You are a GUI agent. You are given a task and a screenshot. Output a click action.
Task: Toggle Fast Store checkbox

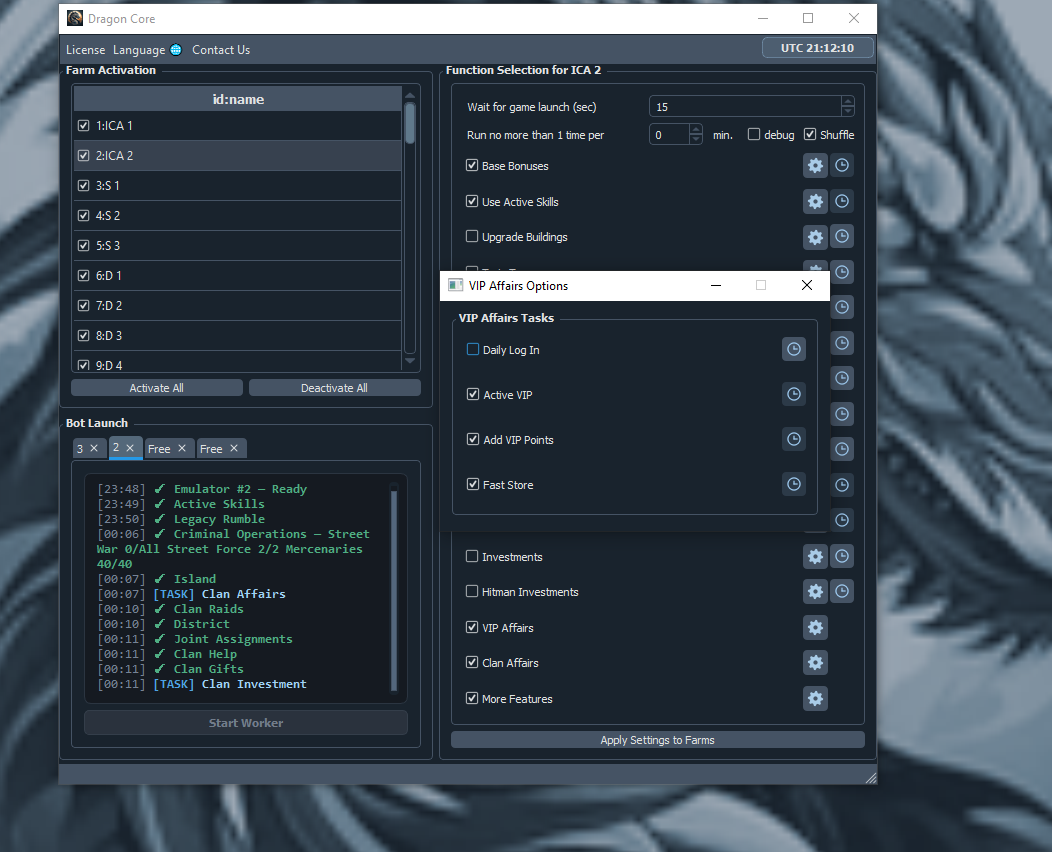point(473,484)
